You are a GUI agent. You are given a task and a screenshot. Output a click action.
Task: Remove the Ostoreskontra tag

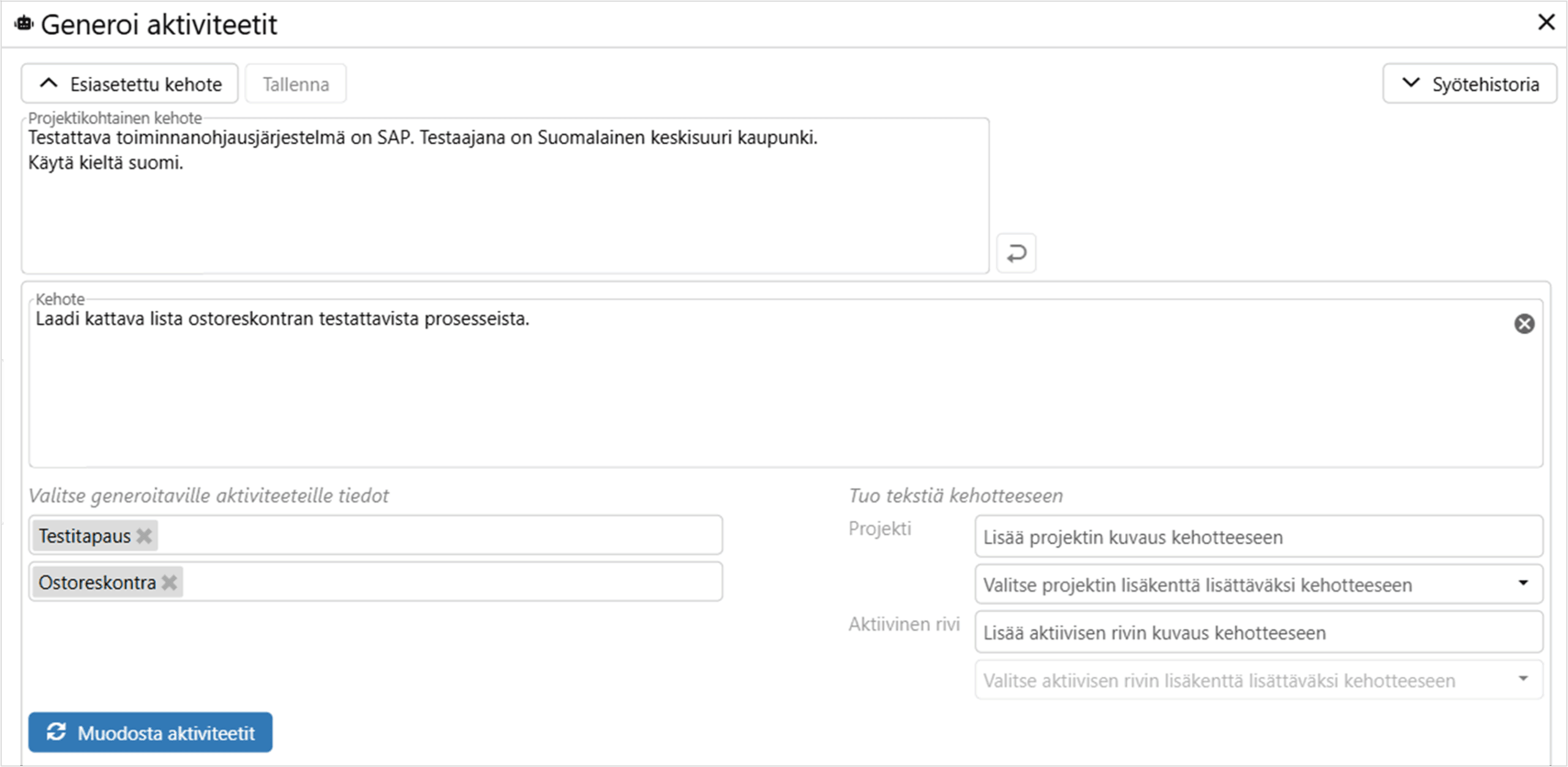(x=170, y=582)
